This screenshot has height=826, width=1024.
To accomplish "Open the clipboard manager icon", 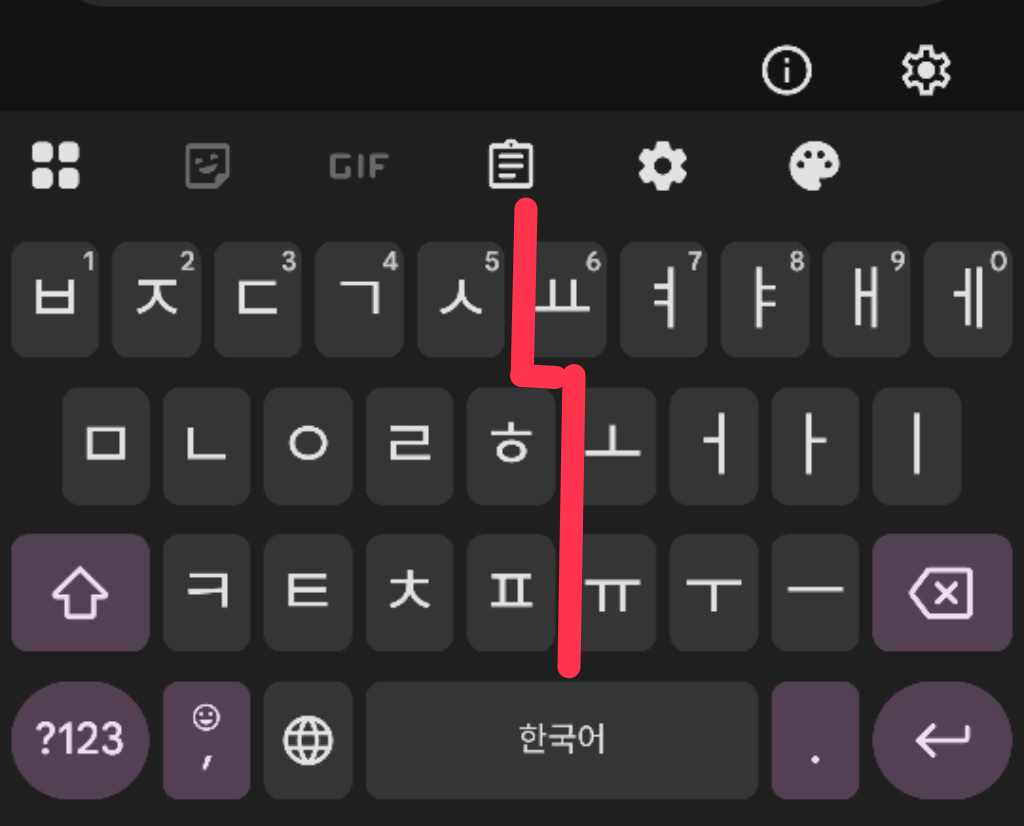I will point(511,164).
